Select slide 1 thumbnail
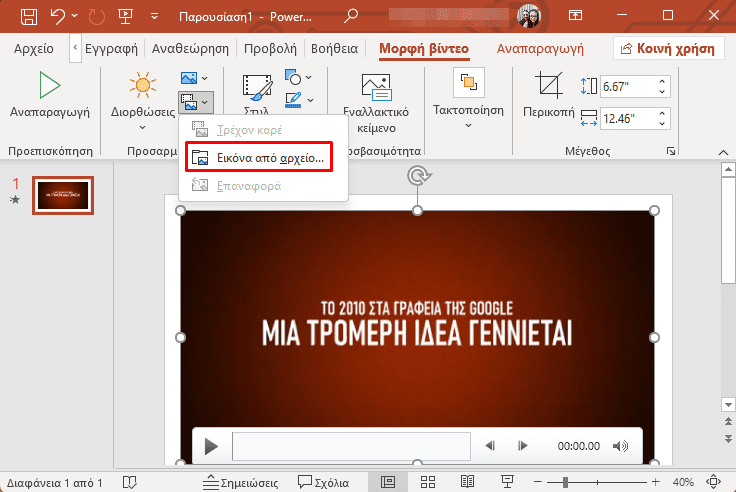Screen dimensions: 736x492 coord(63,195)
